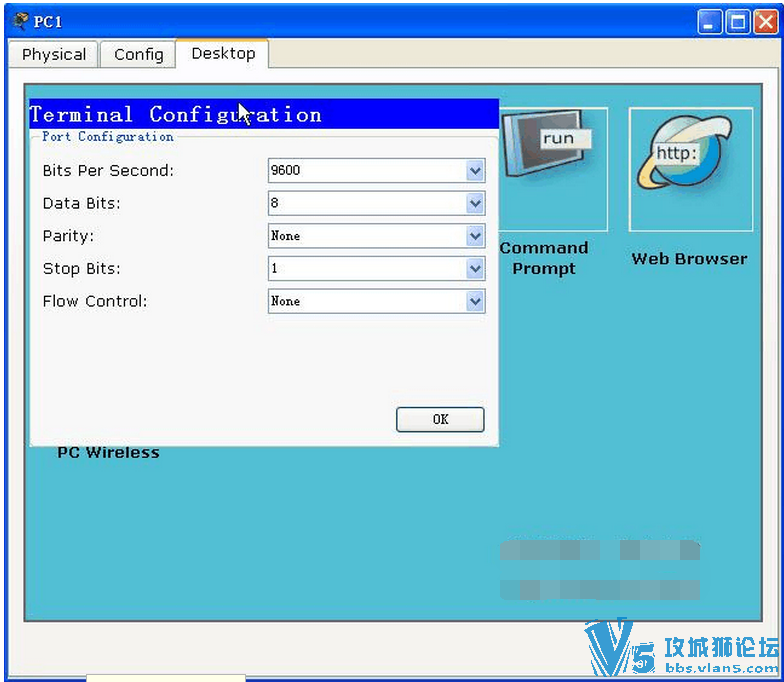Expand the Data Bits dropdown arrow
This screenshot has height=682, width=784.
point(475,204)
